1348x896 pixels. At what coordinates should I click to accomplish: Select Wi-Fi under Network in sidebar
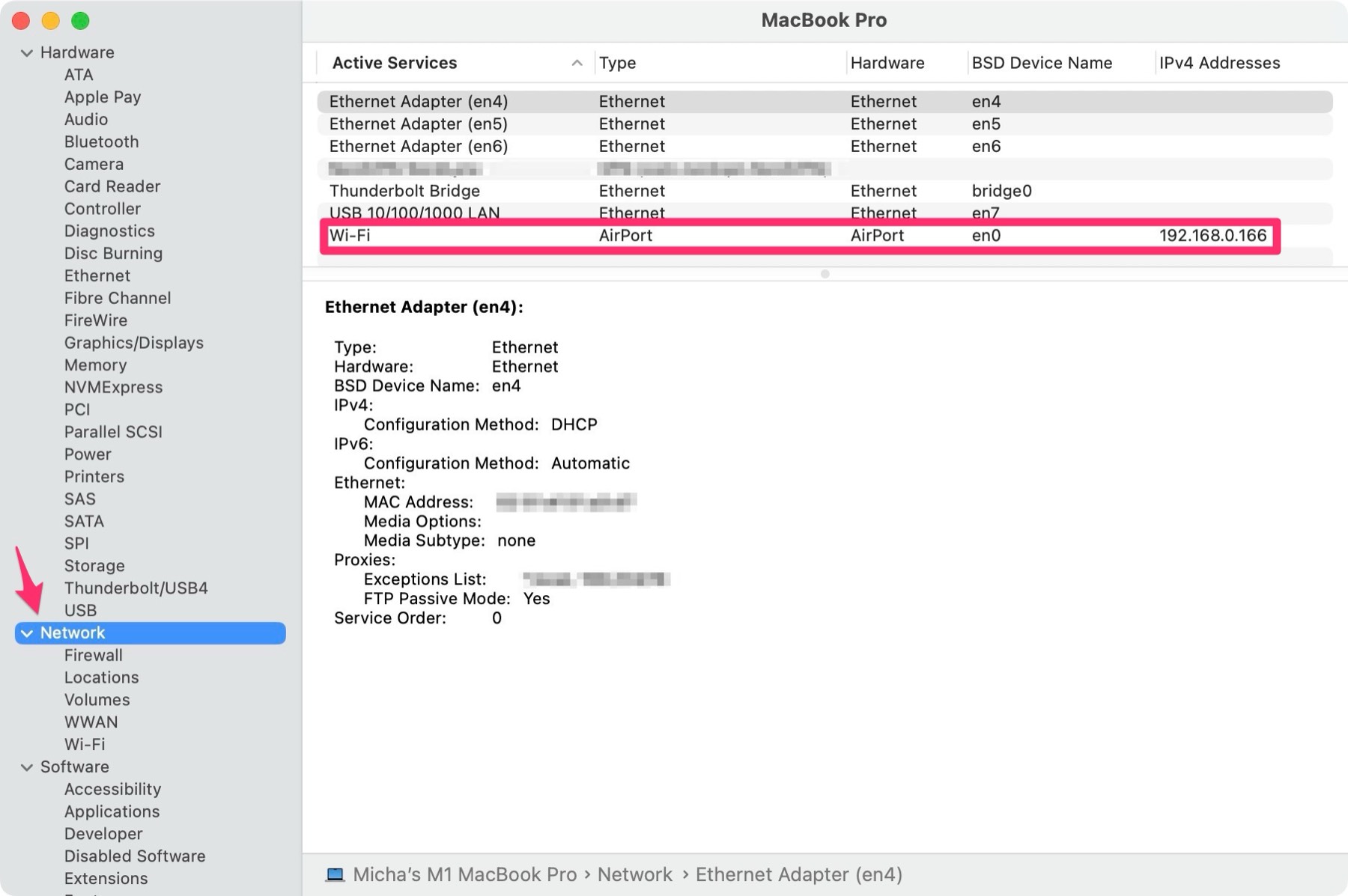(x=85, y=745)
